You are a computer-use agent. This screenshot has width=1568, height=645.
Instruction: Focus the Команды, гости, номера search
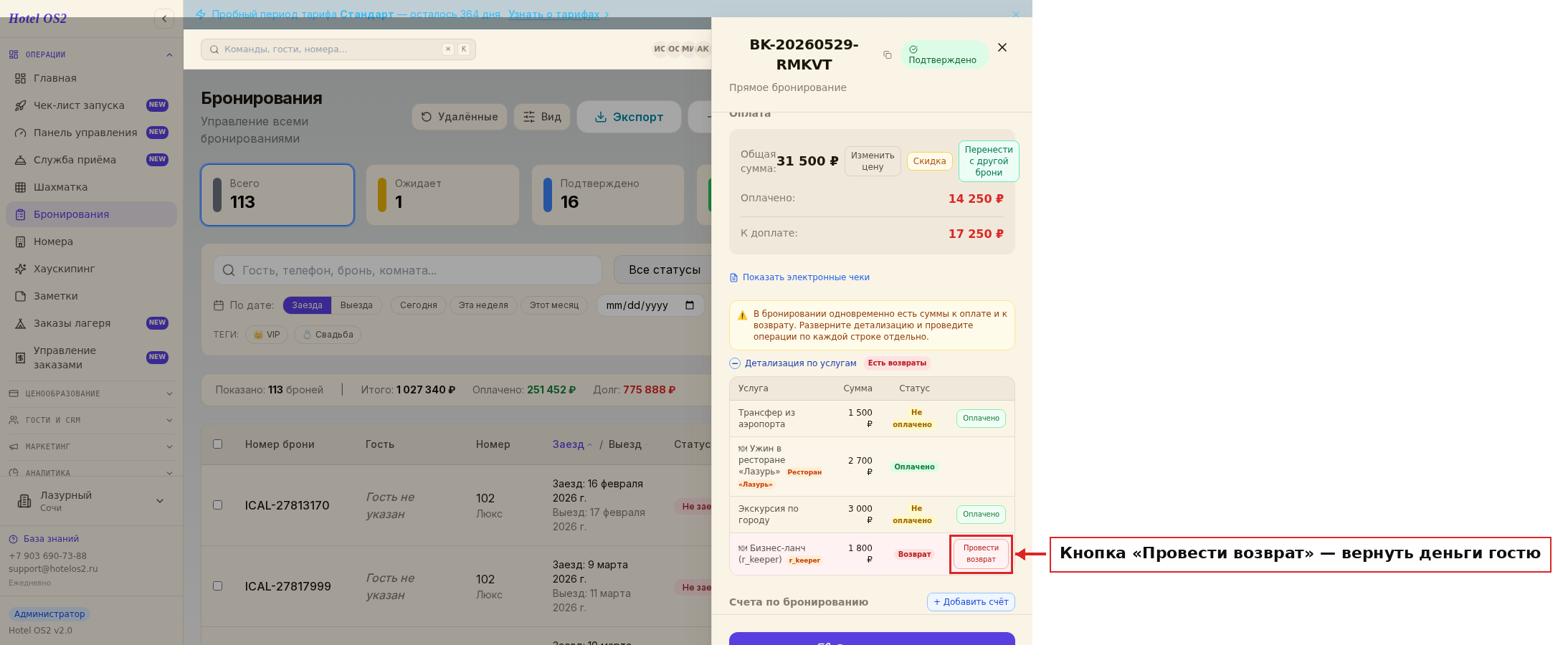coord(338,49)
